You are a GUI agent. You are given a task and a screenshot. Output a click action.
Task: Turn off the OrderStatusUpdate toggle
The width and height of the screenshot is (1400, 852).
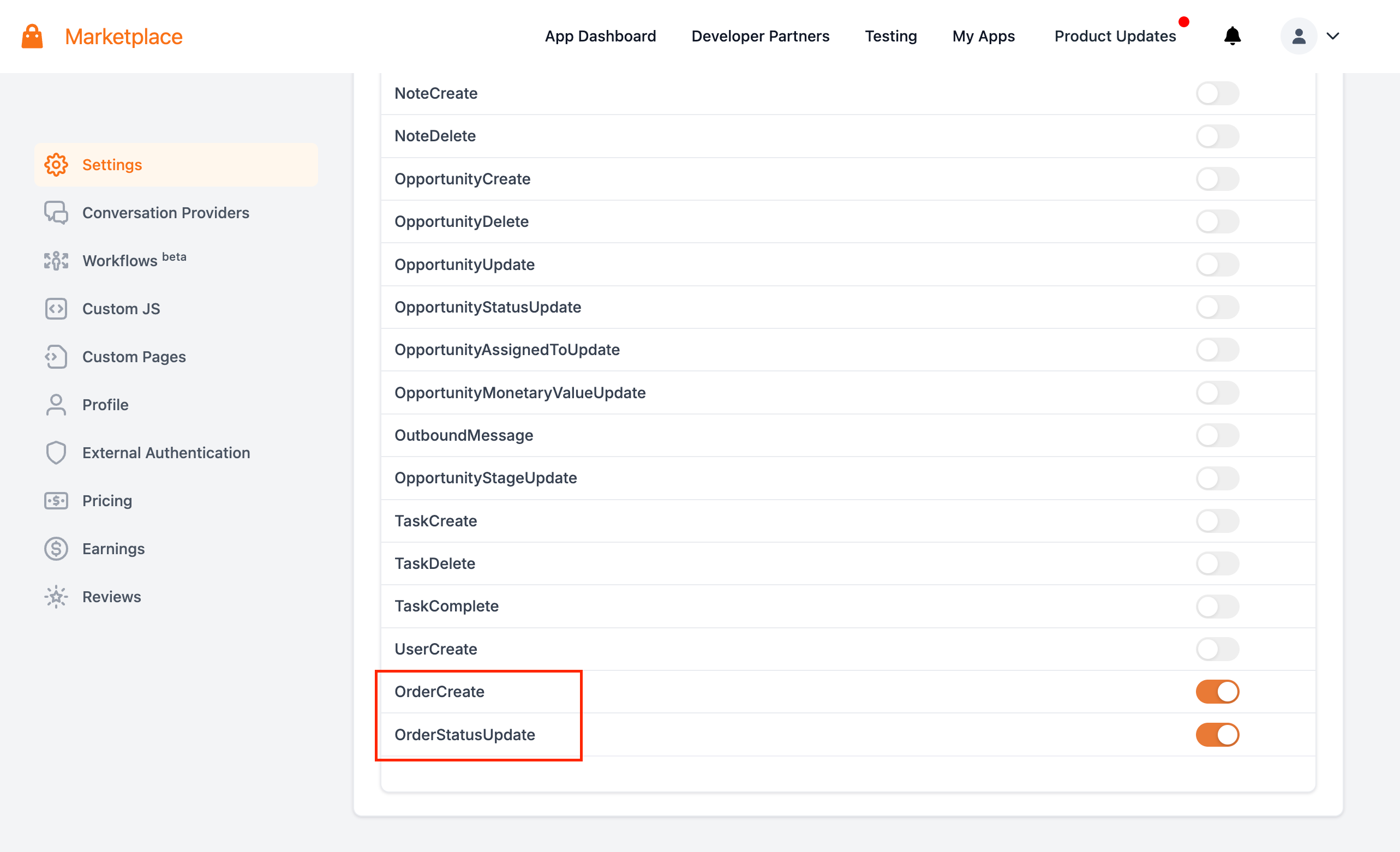coord(1217,734)
